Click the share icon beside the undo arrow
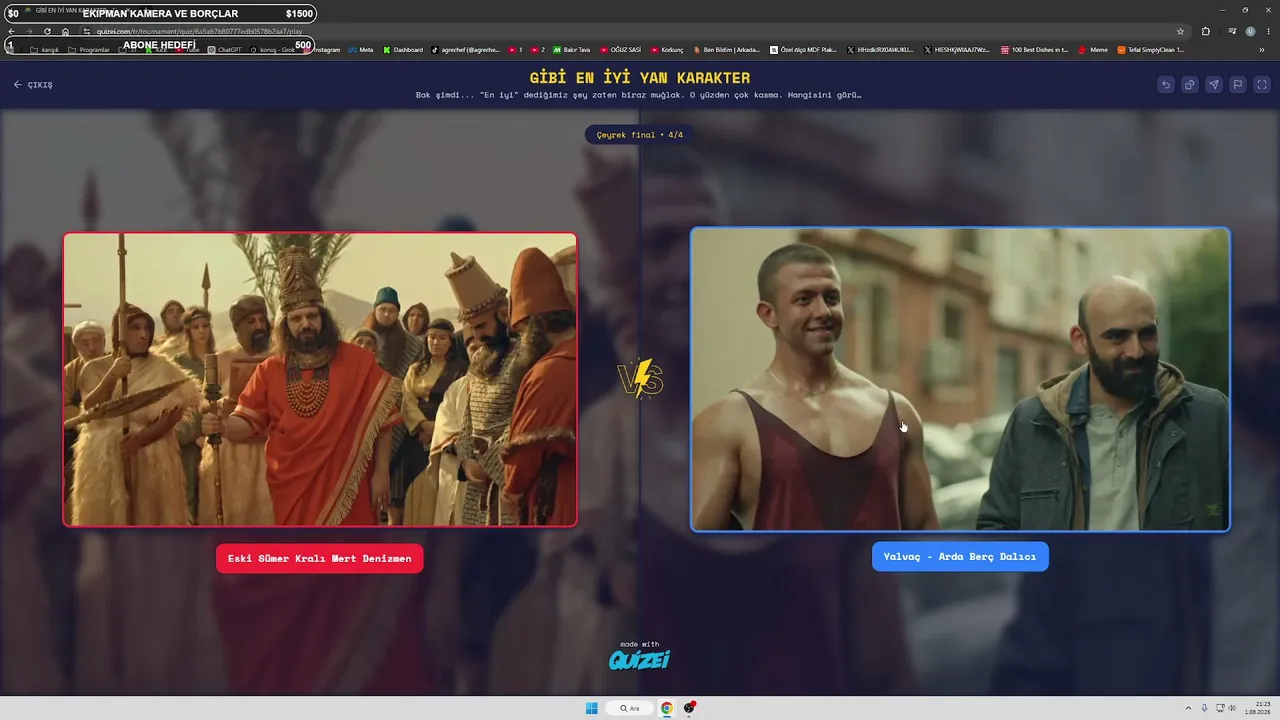1280x720 pixels. point(1189,85)
